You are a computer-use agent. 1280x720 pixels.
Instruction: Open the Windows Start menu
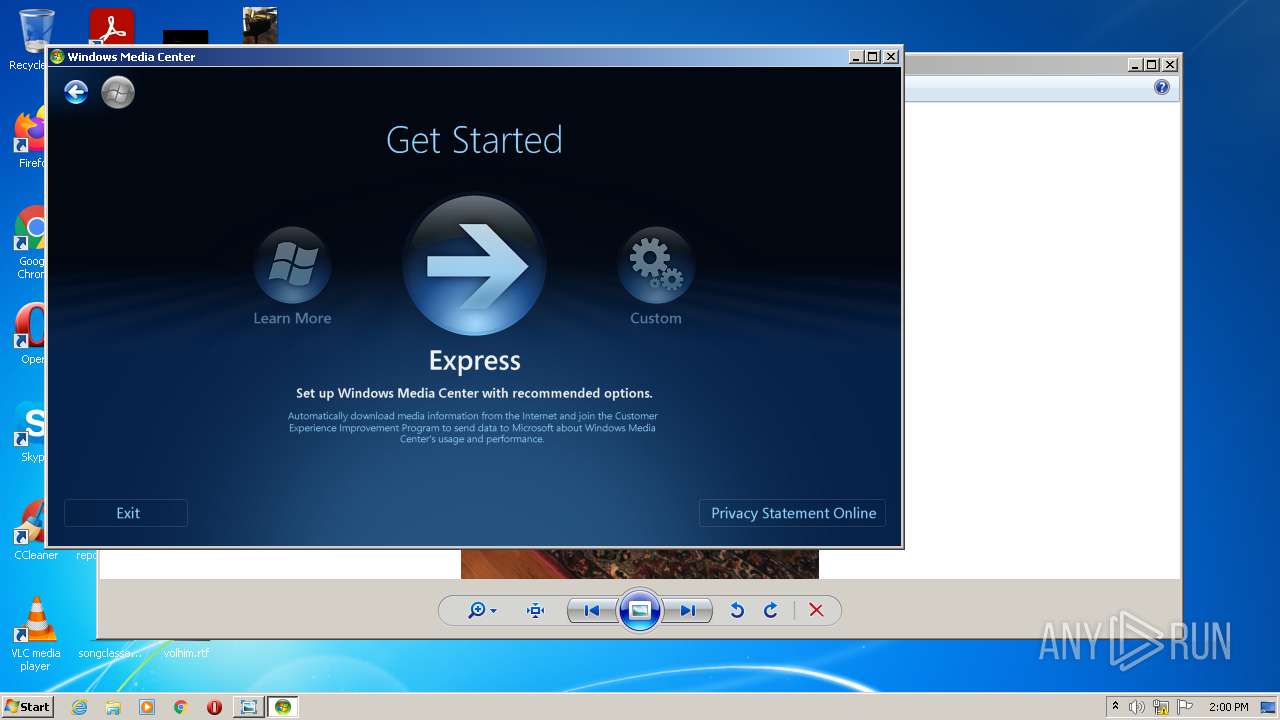[28, 706]
